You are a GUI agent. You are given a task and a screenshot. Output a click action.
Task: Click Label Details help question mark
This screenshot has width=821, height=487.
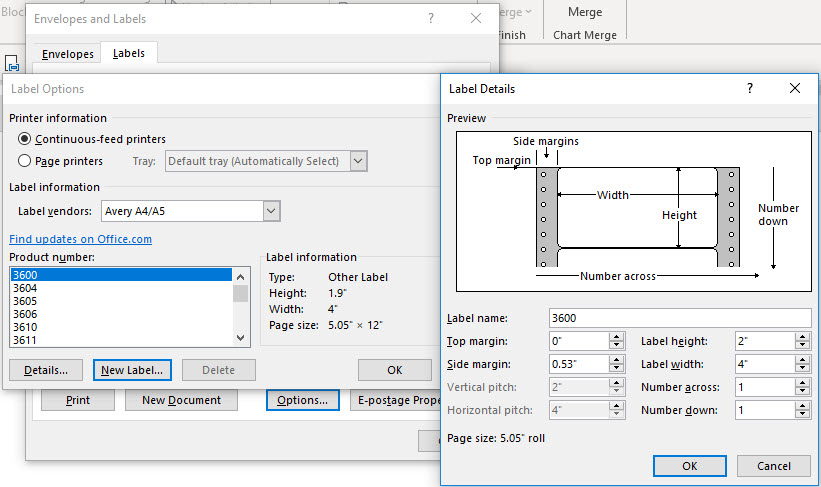click(x=750, y=88)
